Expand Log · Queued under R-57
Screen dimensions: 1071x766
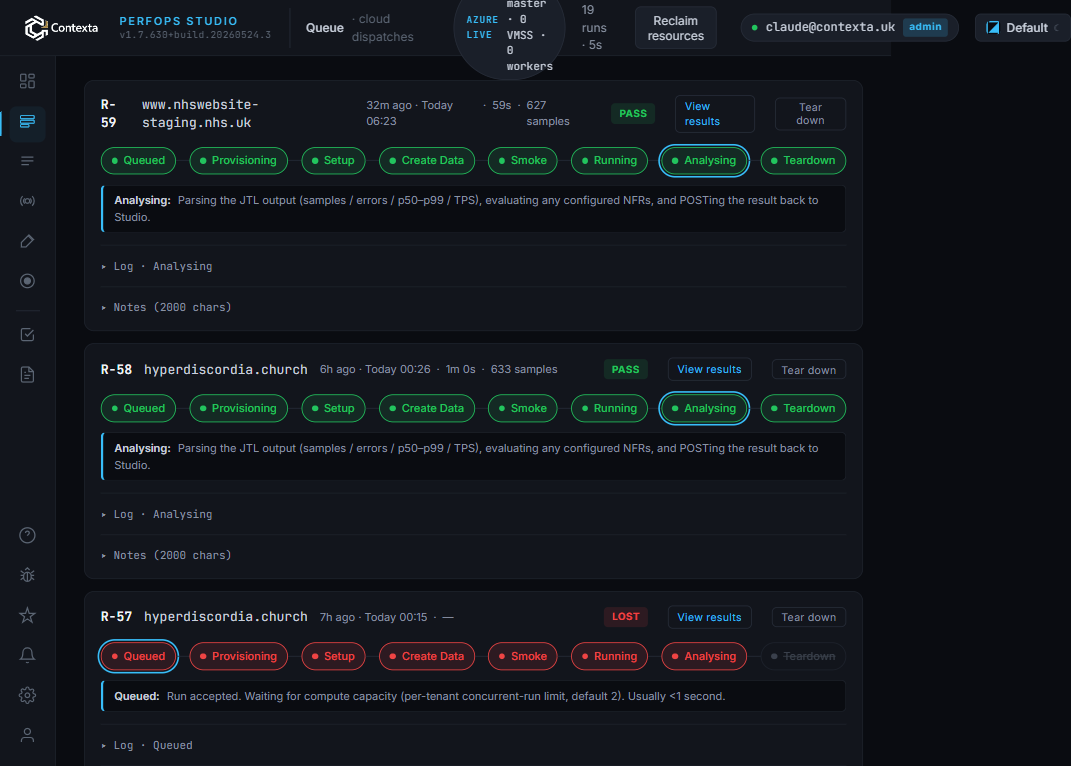147,746
